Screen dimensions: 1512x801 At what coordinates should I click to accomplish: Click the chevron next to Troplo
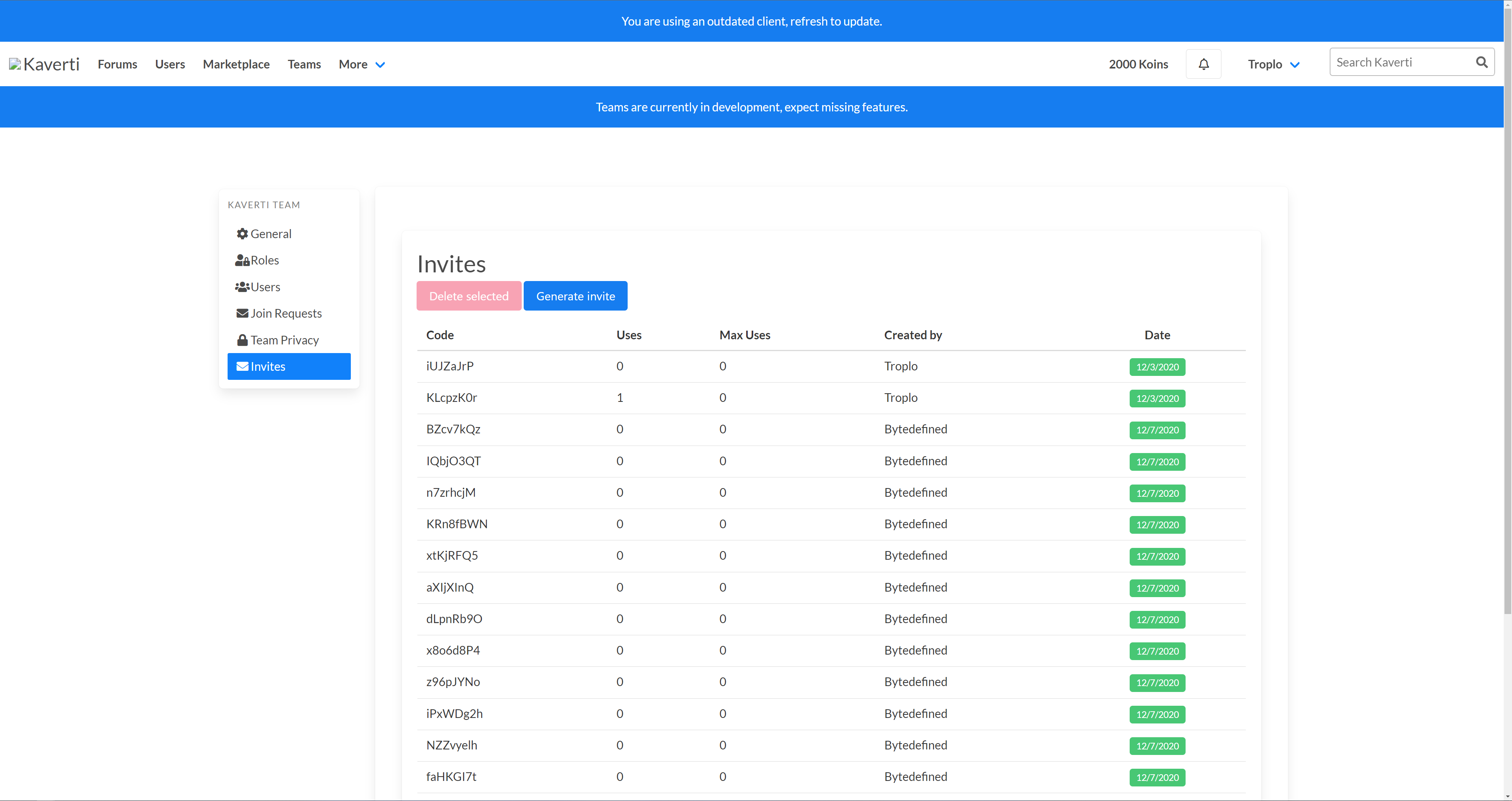1295,65
